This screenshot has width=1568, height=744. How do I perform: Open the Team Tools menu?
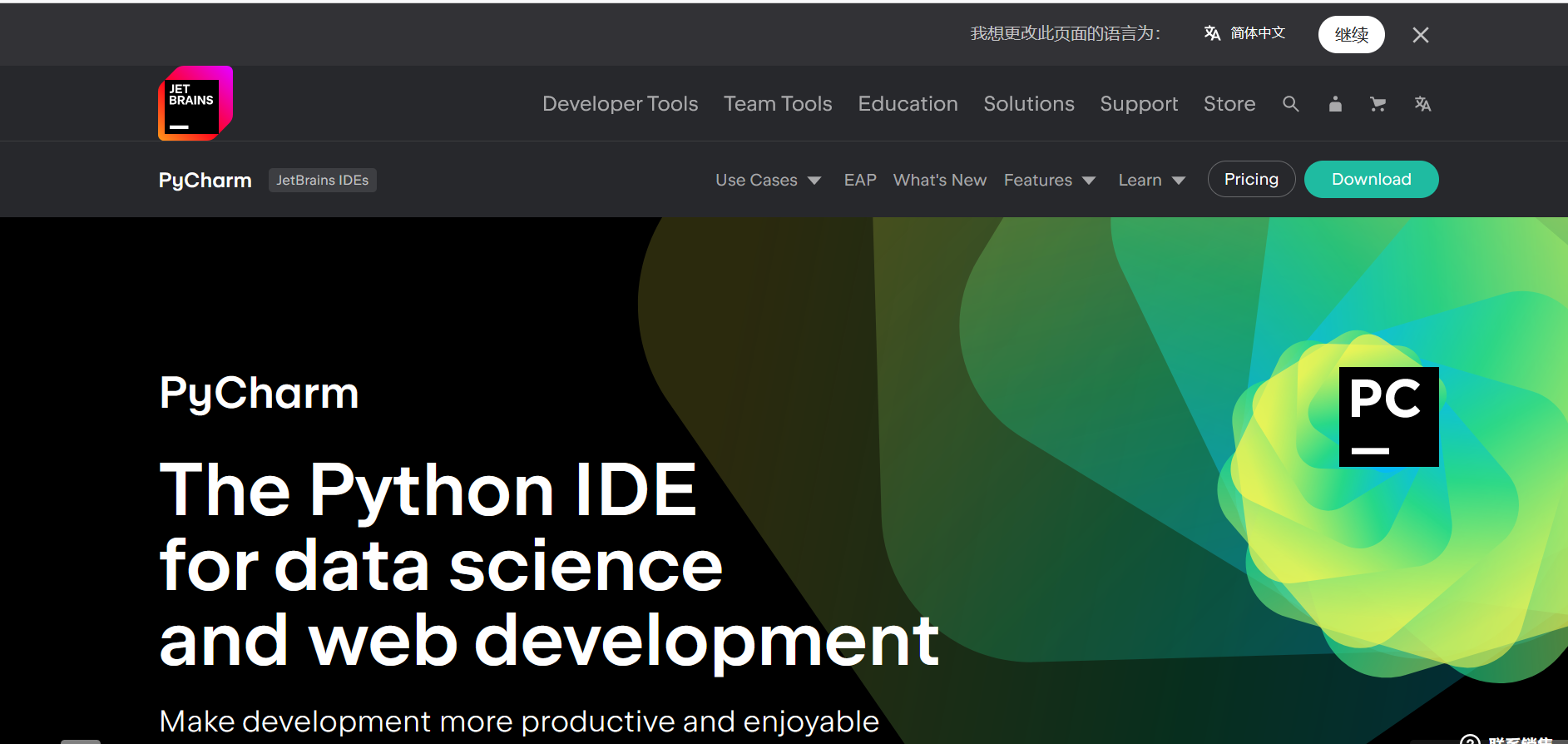click(777, 104)
